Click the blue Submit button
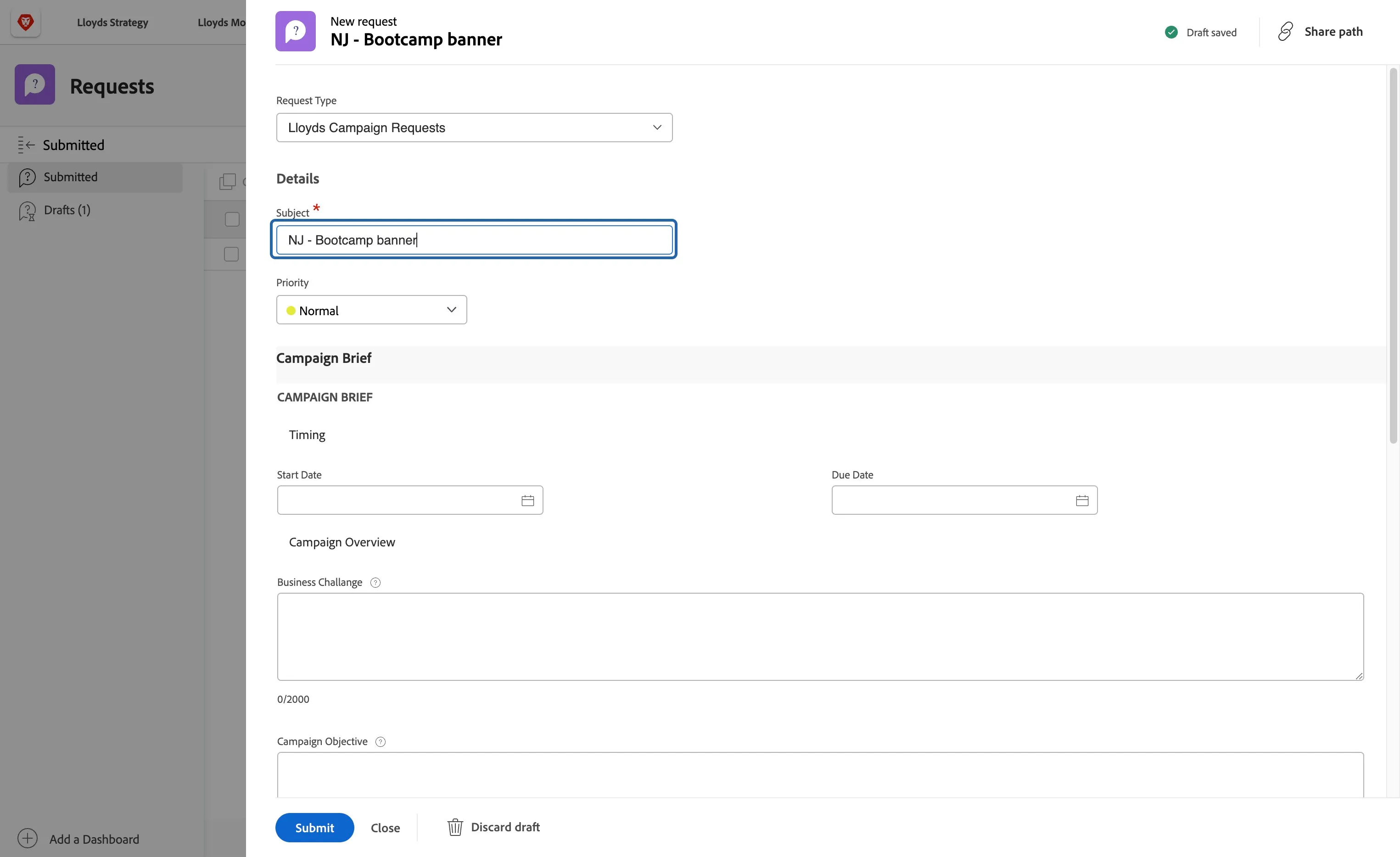 coord(315,828)
